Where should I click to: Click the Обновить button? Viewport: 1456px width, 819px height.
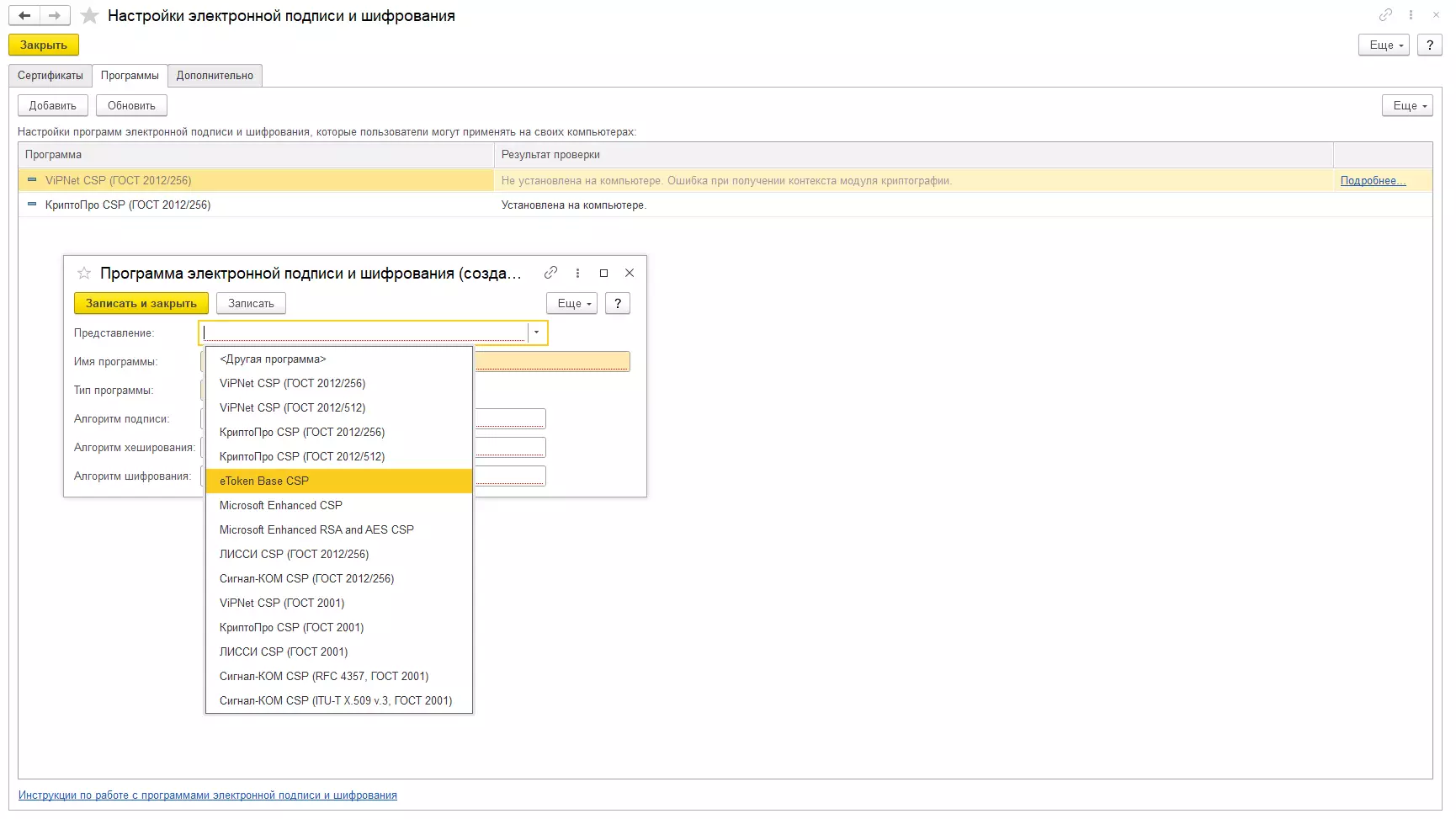(131, 105)
